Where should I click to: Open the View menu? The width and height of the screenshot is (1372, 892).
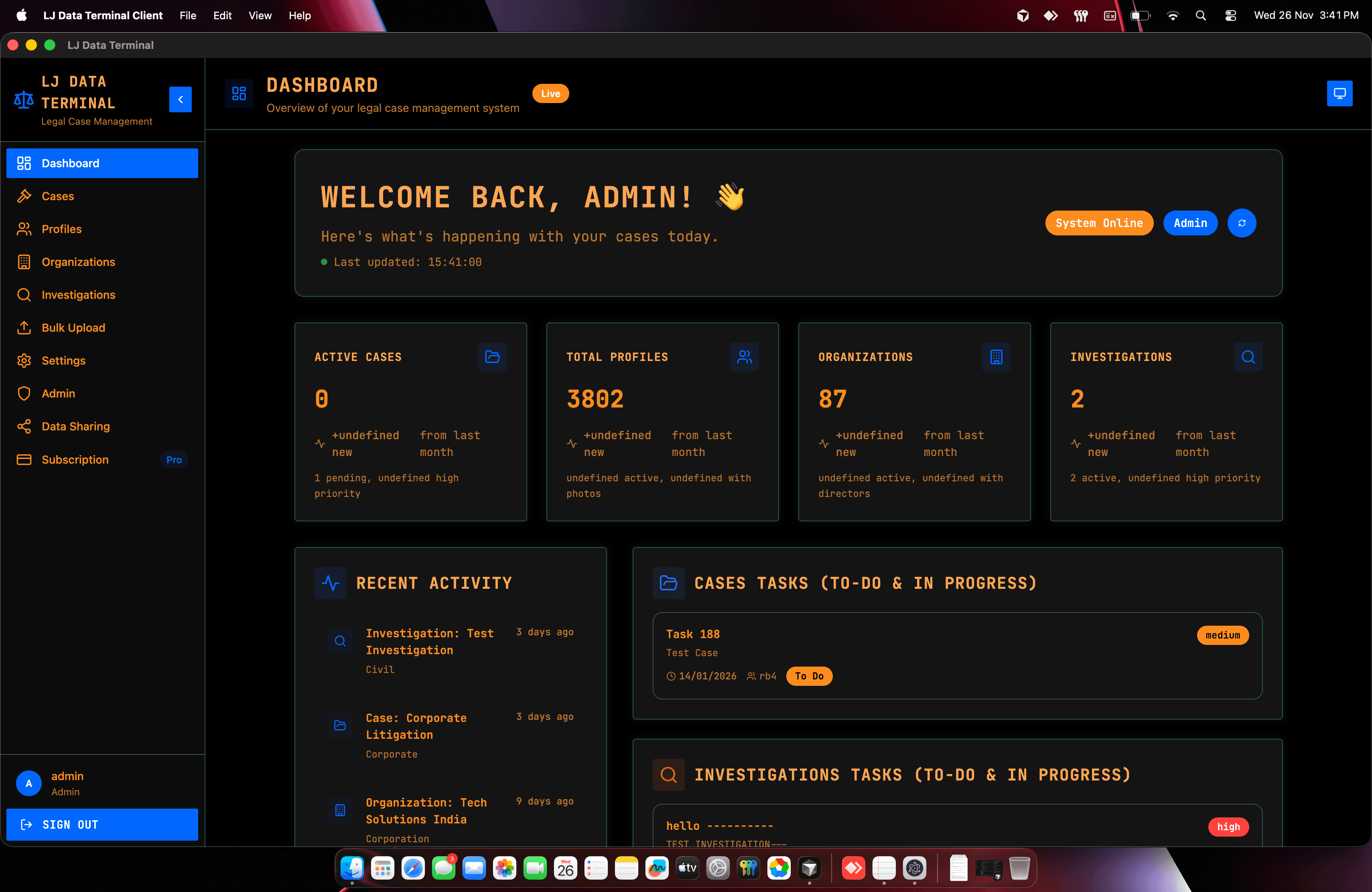click(x=260, y=16)
